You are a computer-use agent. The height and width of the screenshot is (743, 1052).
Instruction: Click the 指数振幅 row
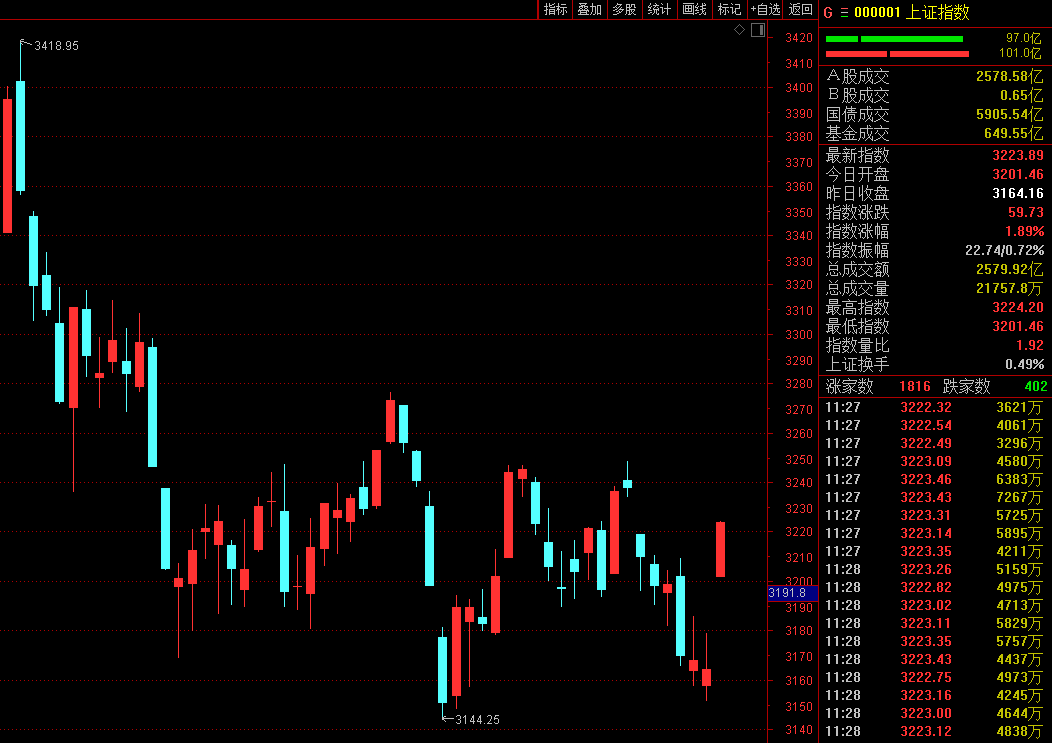click(934, 250)
